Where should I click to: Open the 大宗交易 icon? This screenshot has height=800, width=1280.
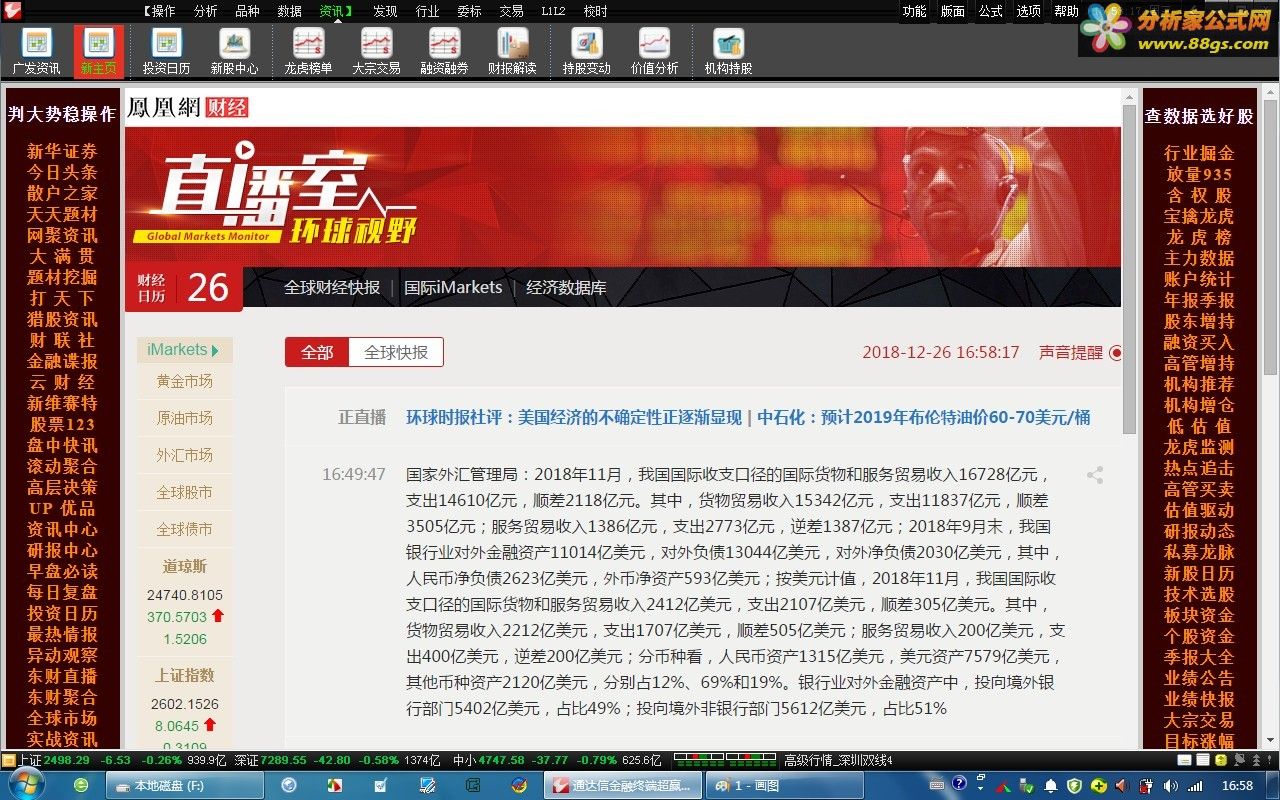pyautogui.click(x=376, y=52)
